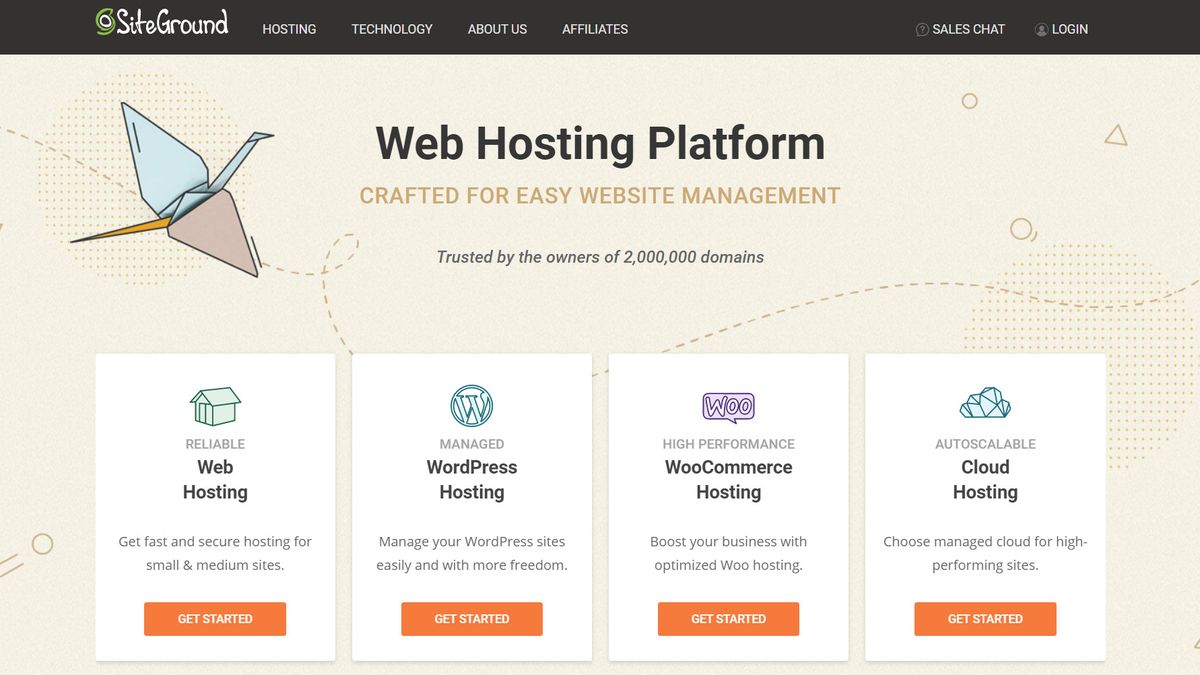Open Sales Chat
1200x675 pixels.
click(x=967, y=29)
